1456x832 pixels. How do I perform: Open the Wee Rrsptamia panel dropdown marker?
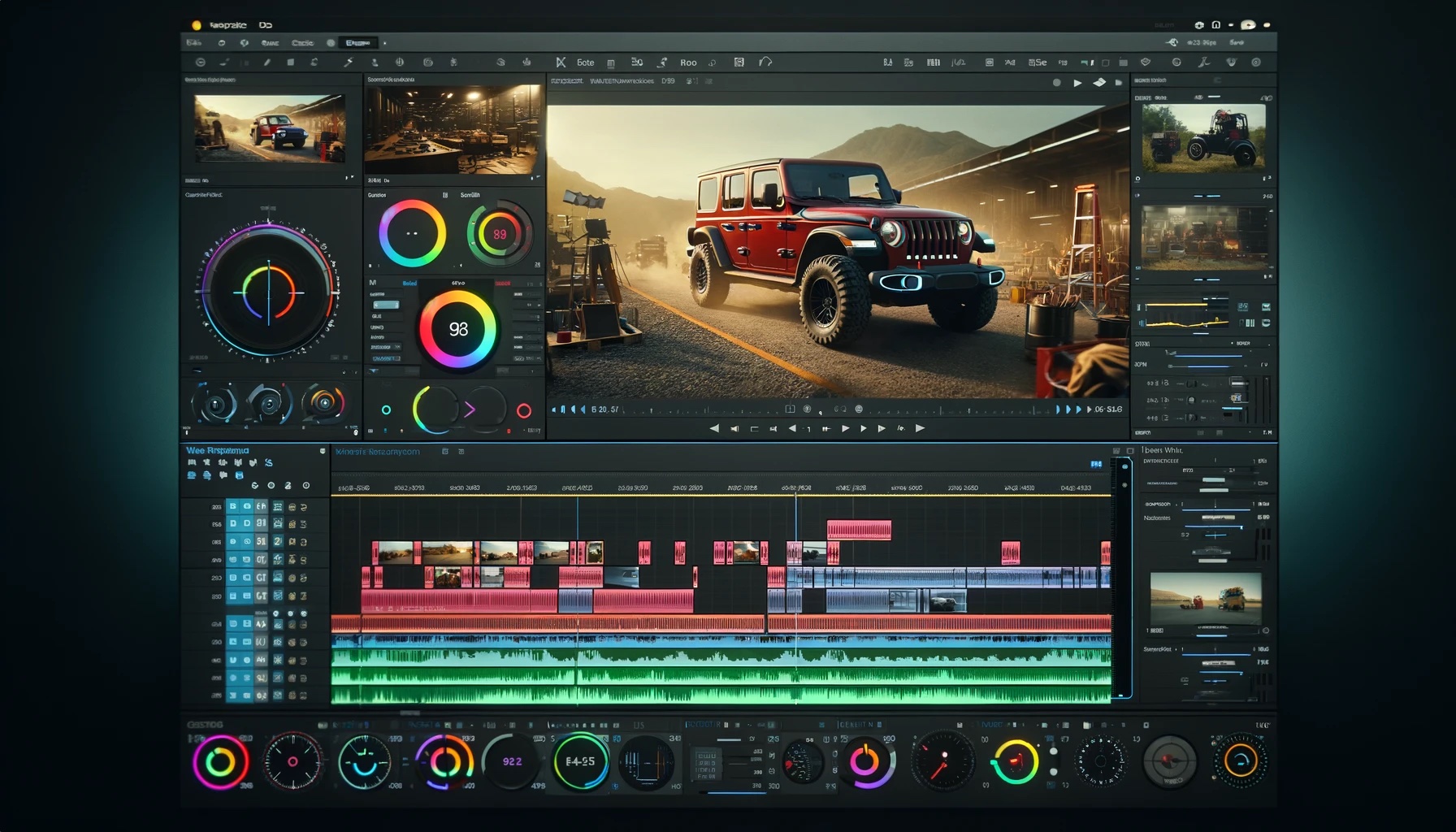323,451
